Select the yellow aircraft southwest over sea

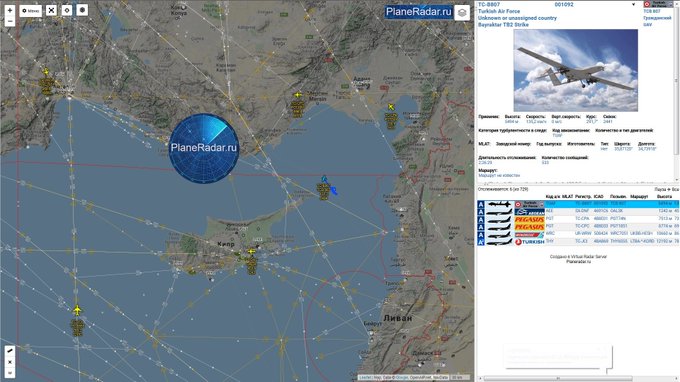click(77, 310)
